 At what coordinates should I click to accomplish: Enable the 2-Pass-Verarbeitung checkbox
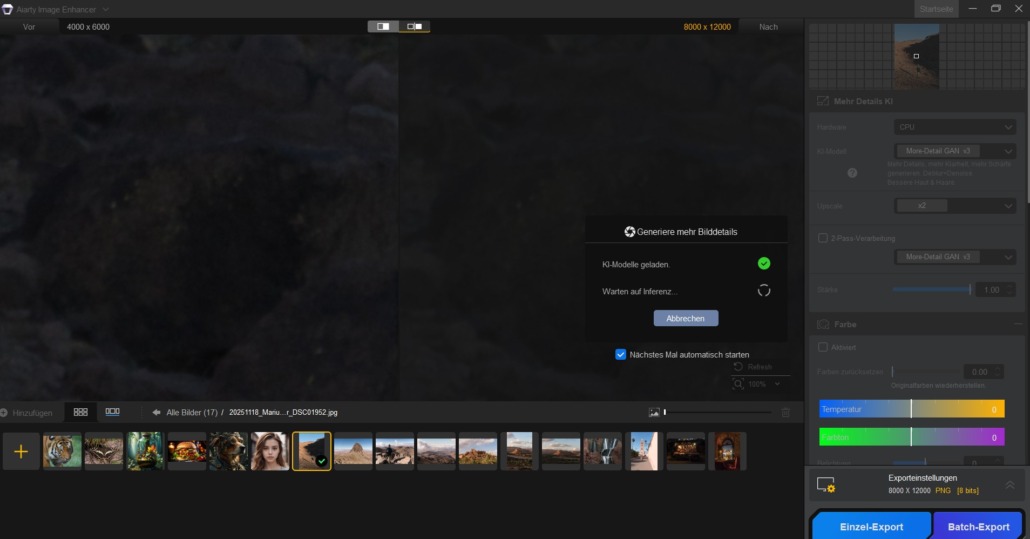pyautogui.click(x=823, y=238)
